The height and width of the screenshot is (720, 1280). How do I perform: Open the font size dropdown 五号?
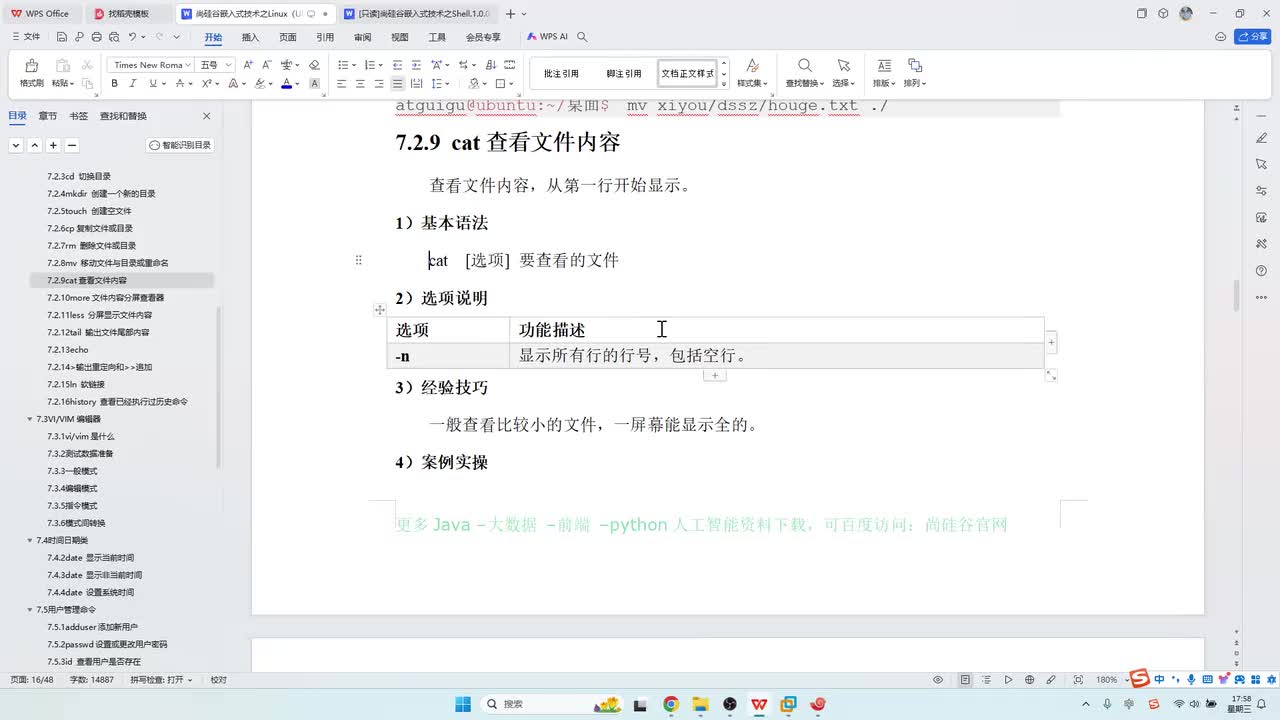pyautogui.click(x=229, y=65)
